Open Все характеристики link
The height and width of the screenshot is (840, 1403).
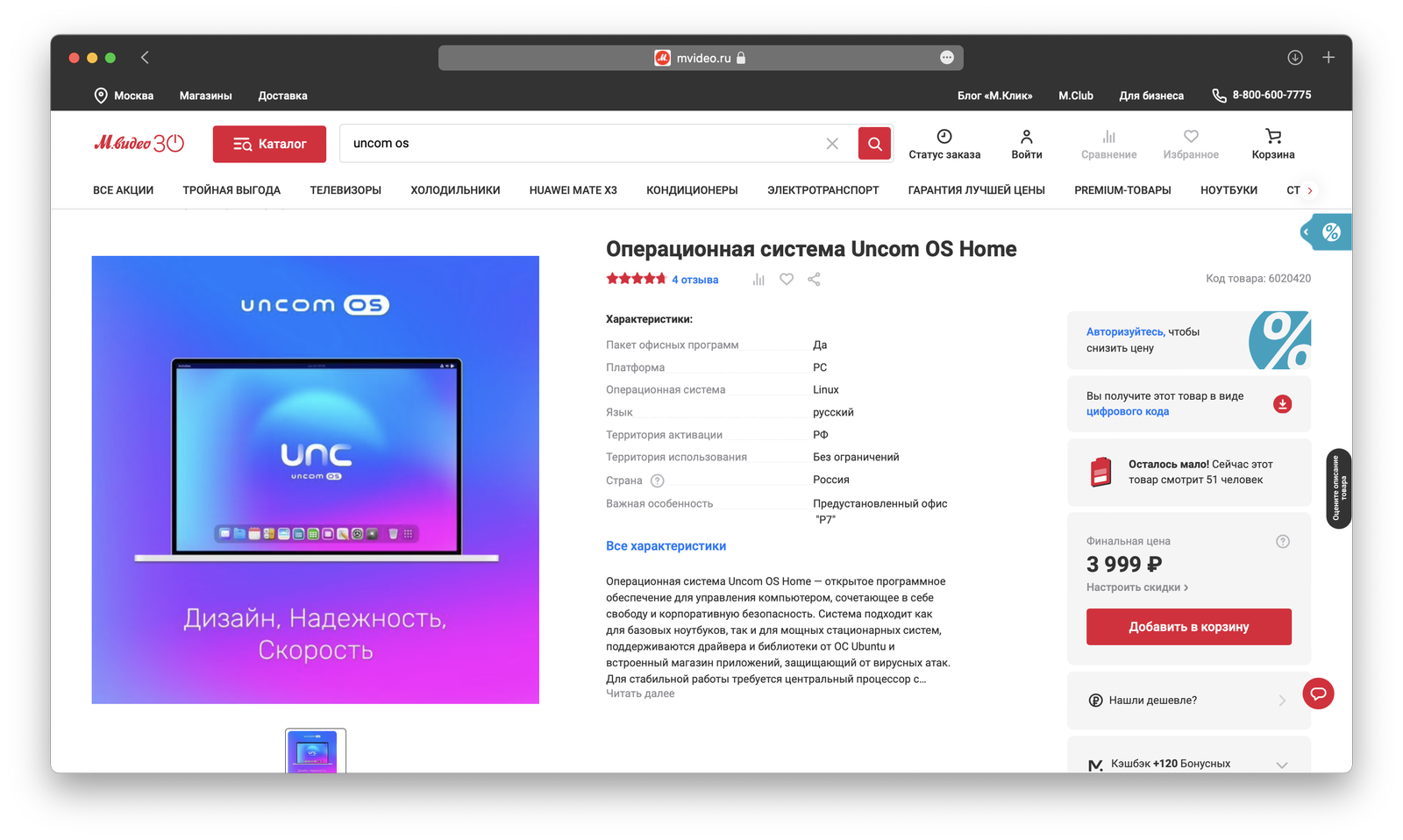pos(666,546)
